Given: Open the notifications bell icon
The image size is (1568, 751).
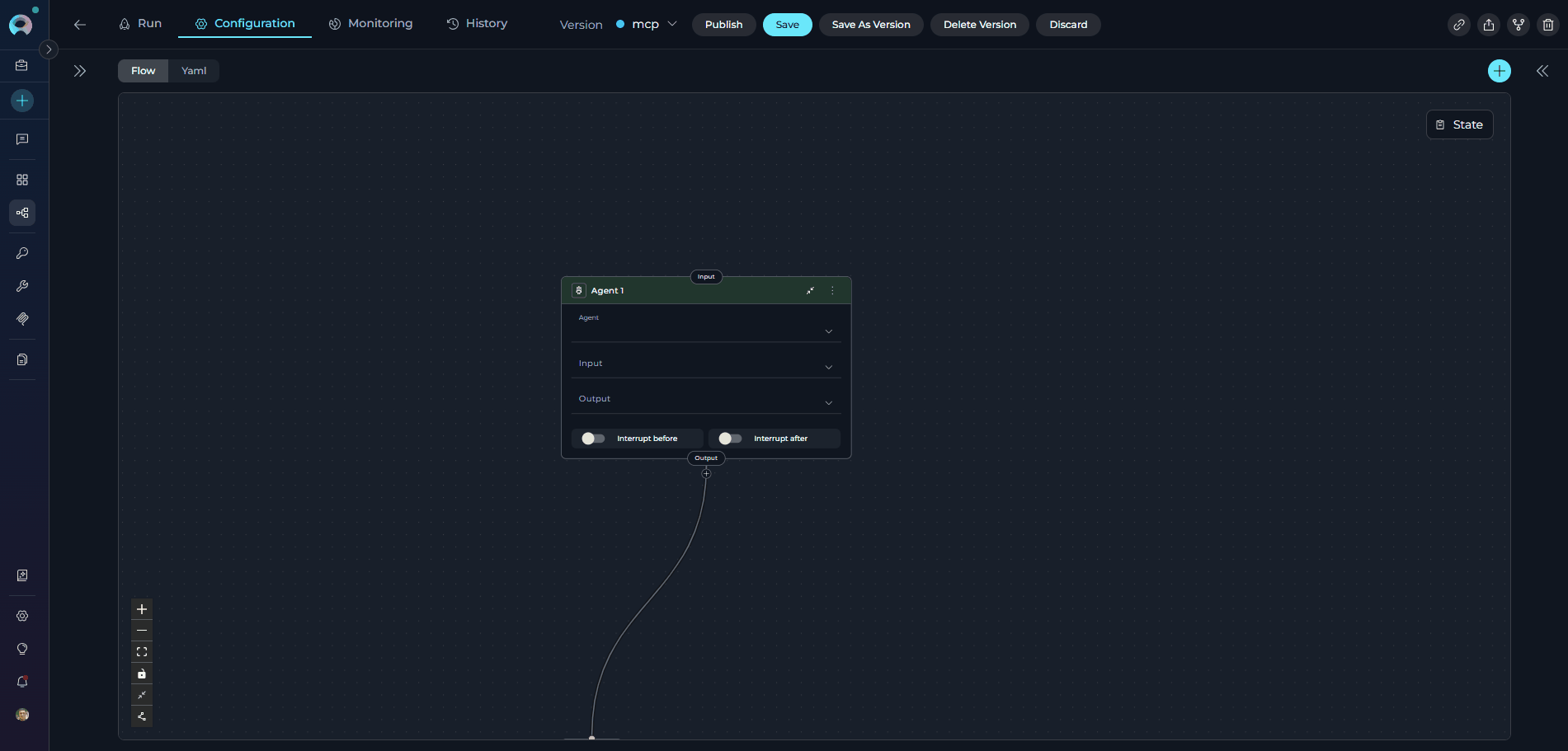Looking at the screenshot, I should [x=22, y=682].
